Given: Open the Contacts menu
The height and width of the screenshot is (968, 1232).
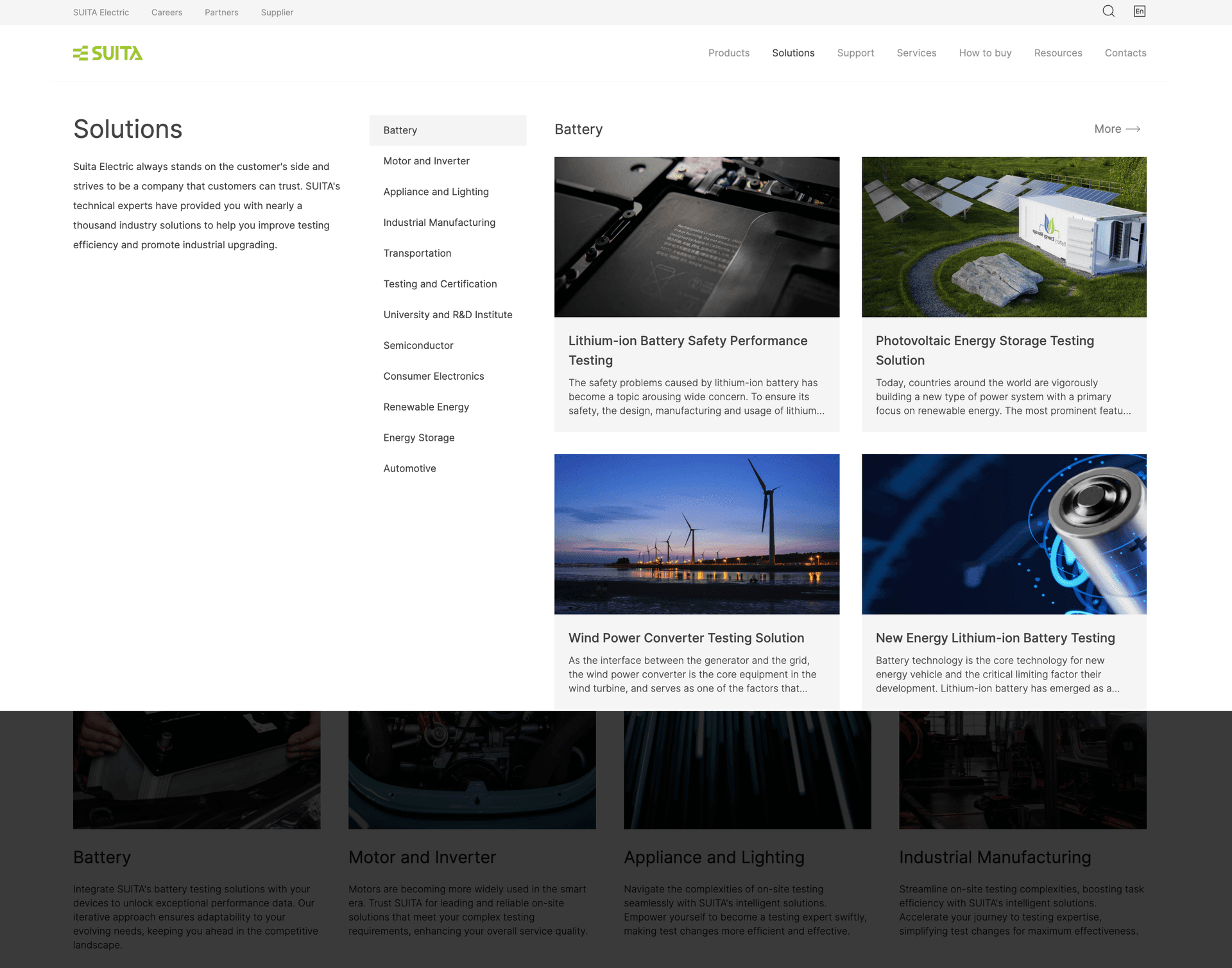Looking at the screenshot, I should (1125, 53).
